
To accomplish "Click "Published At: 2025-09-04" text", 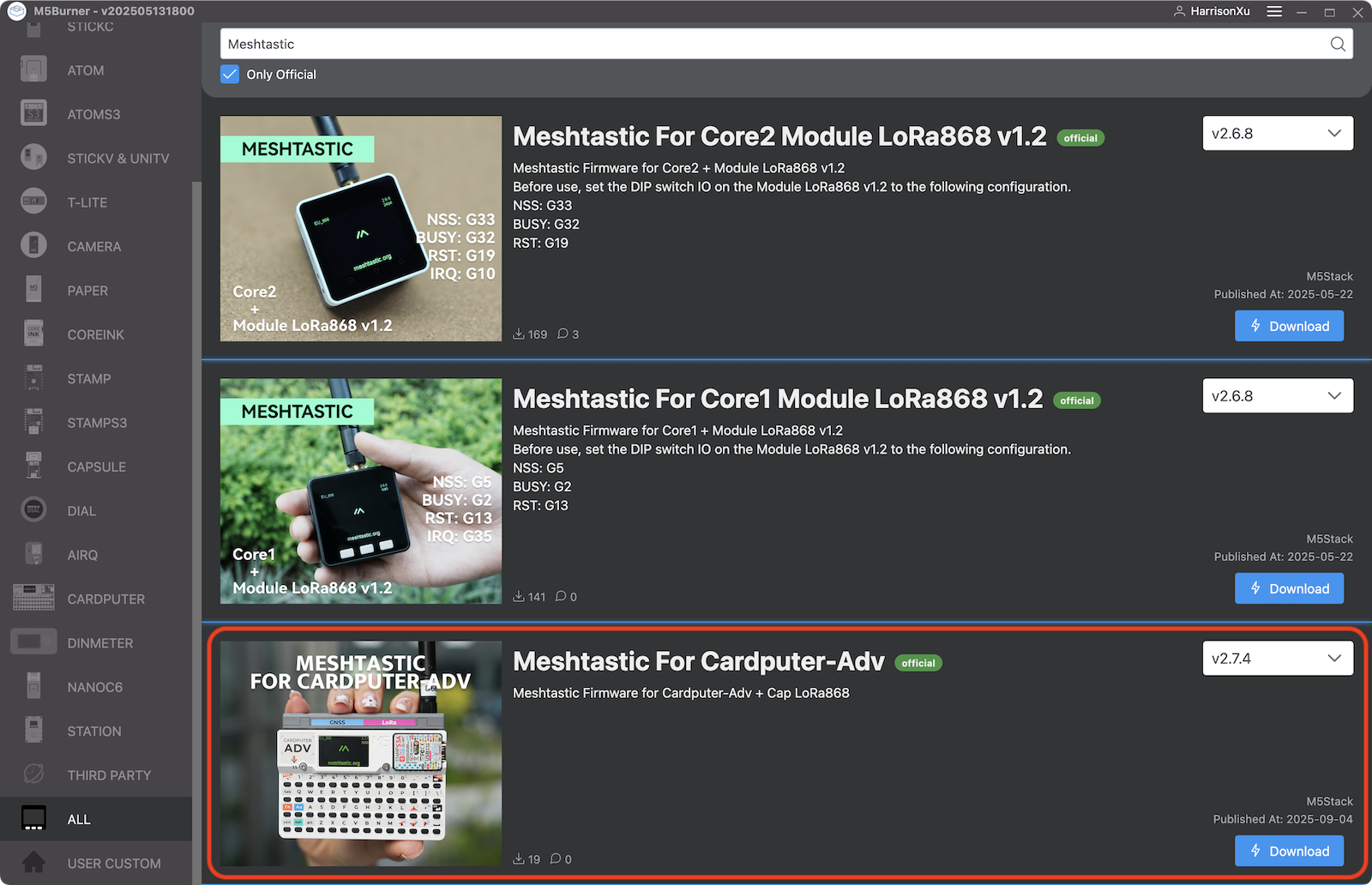I will click(1283, 819).
